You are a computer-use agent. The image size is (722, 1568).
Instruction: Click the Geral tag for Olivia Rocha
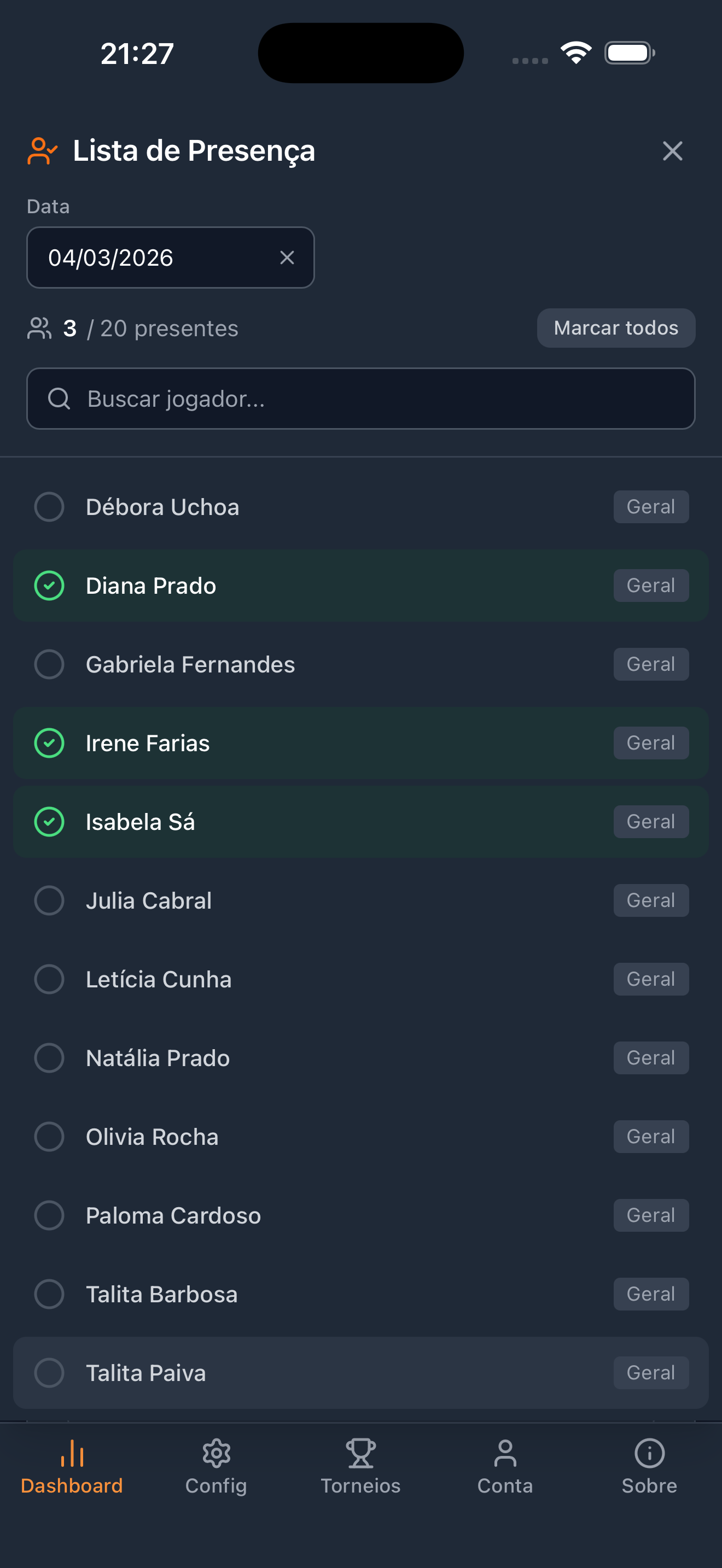tap(651, 1137)
